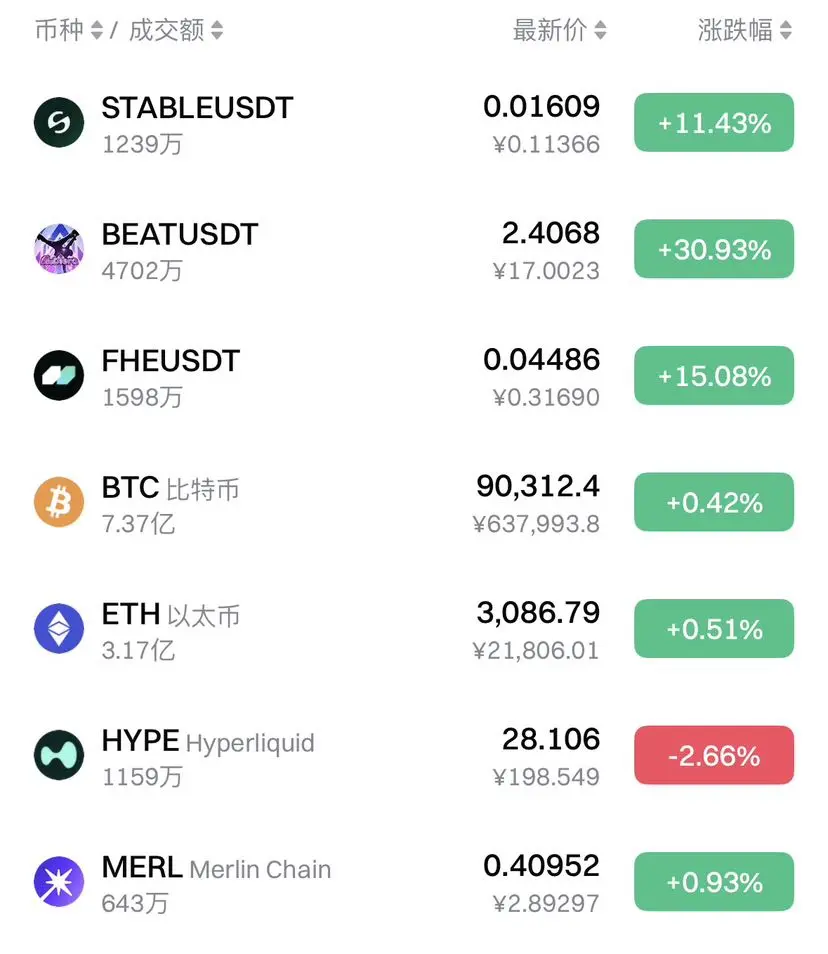This screenshot has width=828, height=954.
Task: Open the ETH 以太币 pair name
Action: pos(170,615)
